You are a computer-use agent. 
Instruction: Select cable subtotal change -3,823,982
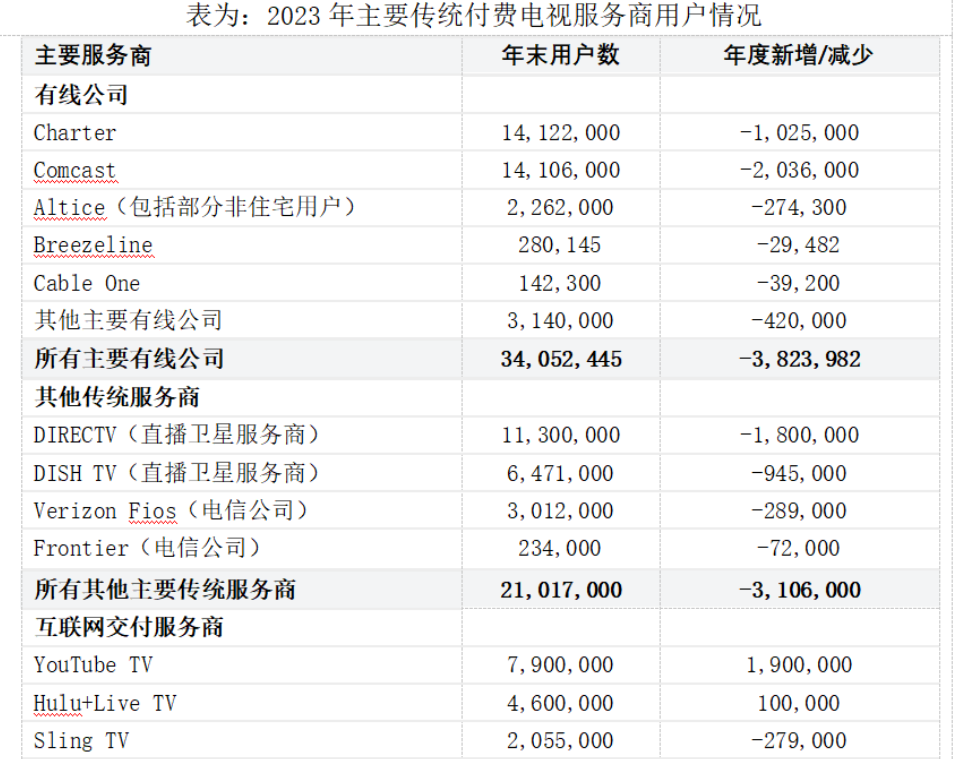799,360
